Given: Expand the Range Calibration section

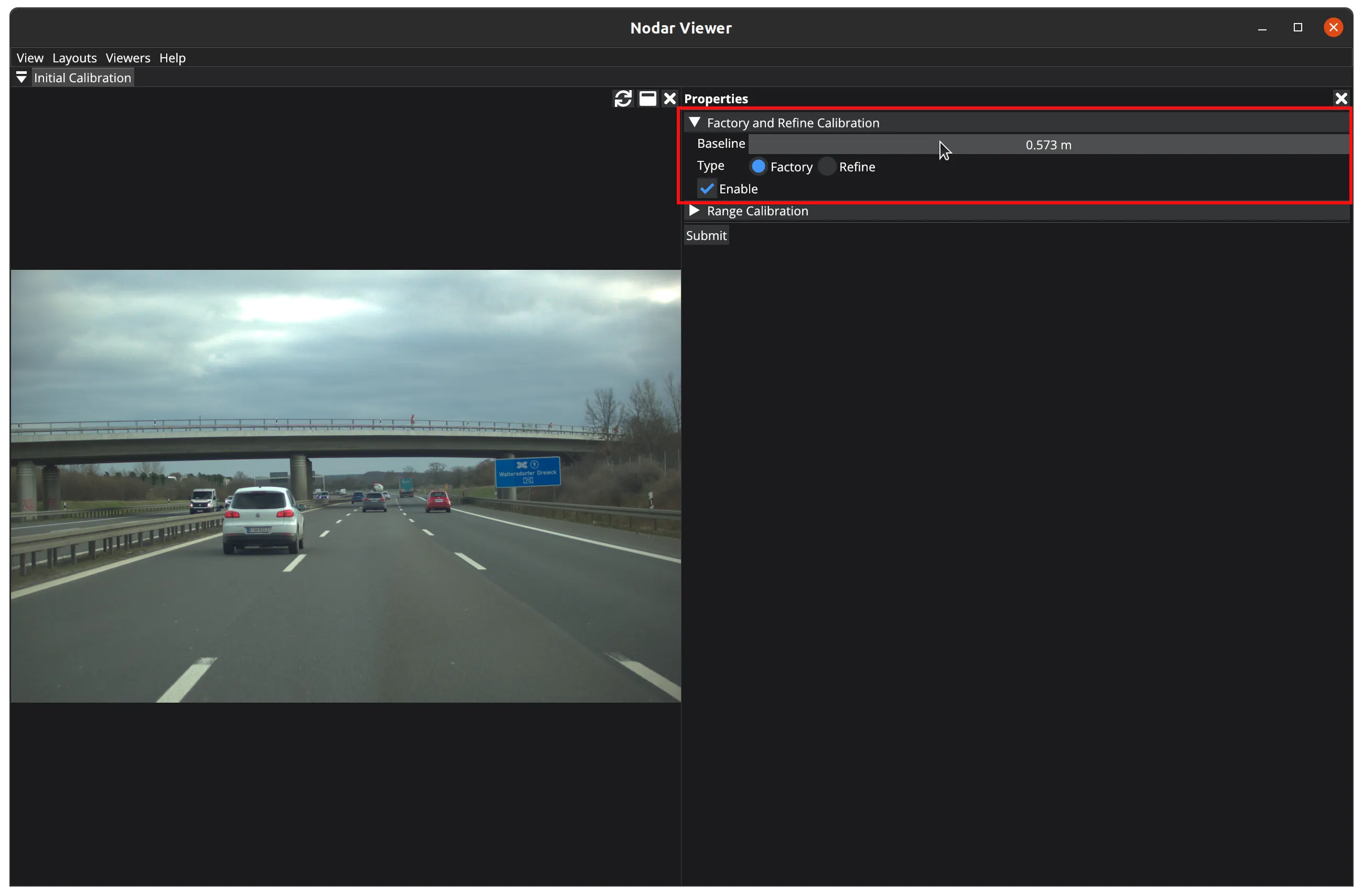Looking at the screenshot, I should [x=695, y=211].
